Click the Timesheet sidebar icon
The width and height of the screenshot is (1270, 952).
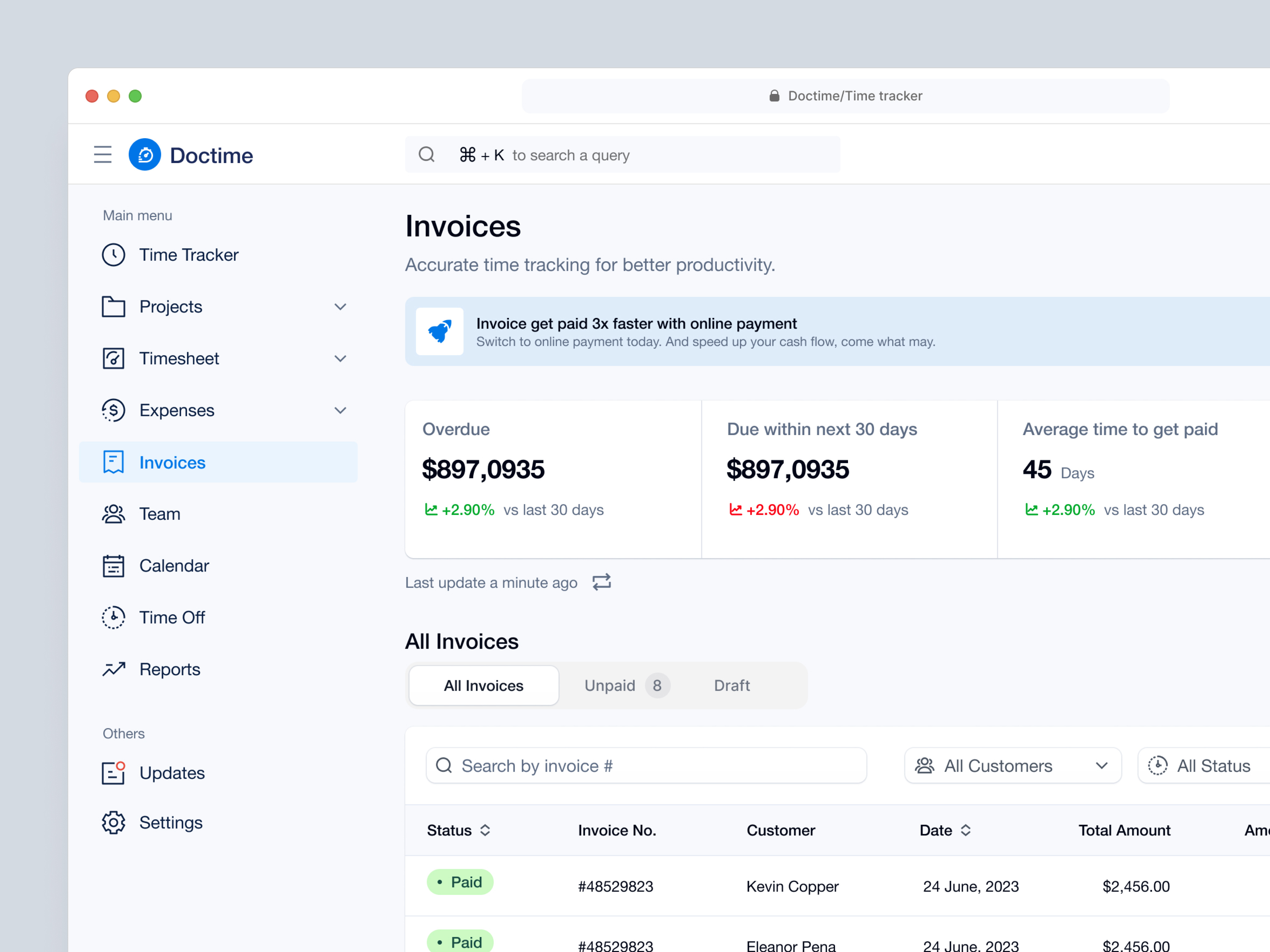113,358
